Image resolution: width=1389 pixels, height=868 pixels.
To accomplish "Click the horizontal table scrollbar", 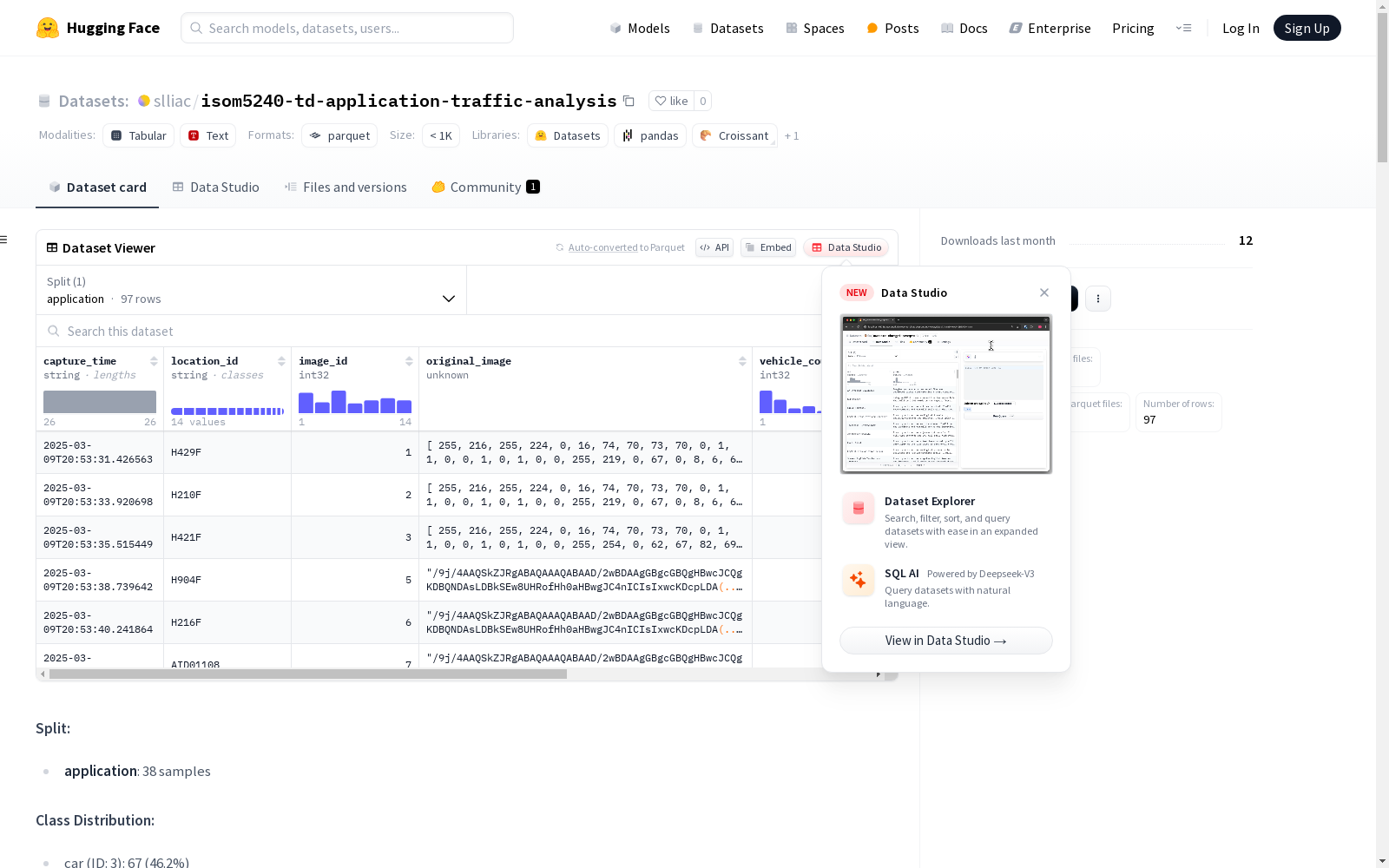I will tap(308, 674).
